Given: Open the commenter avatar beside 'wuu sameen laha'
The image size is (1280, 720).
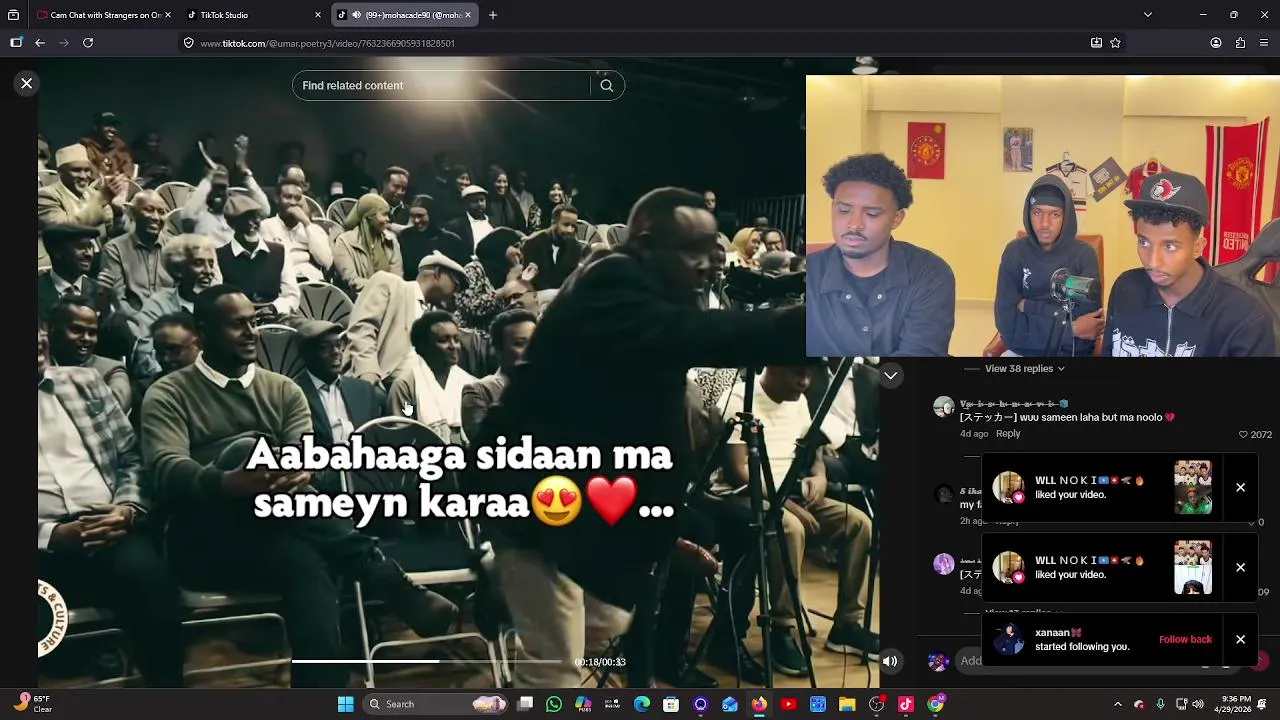Looking at the screenshot, I should pos(943,407).
